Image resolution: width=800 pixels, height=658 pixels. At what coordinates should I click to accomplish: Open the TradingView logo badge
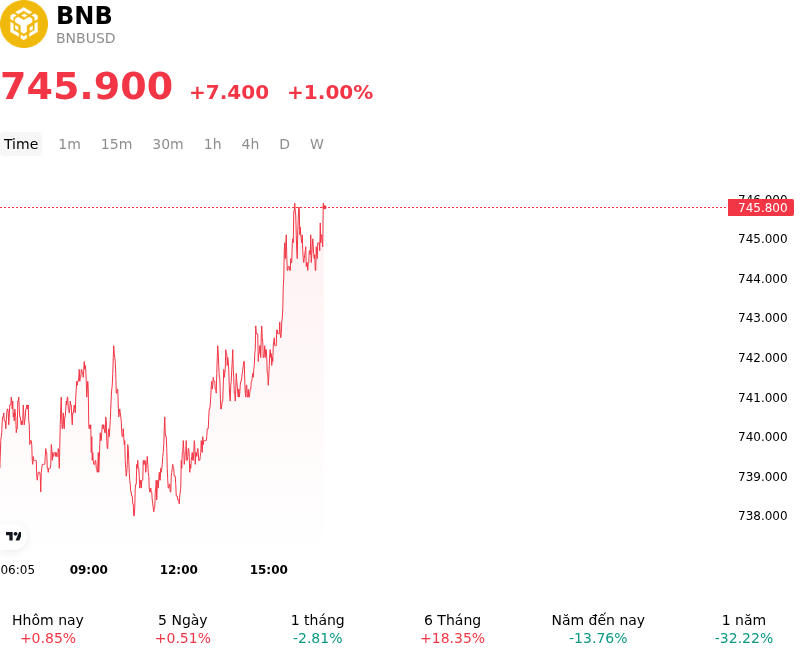pos(13,536)
